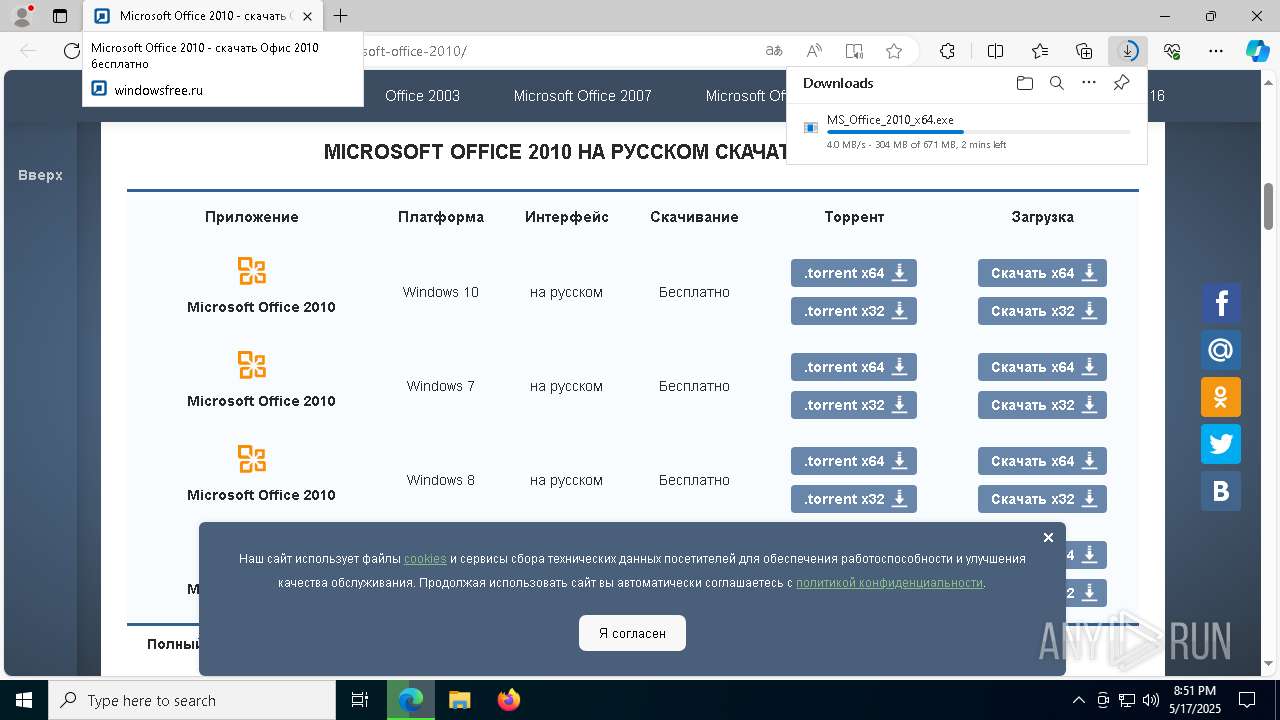Click Скачать x64 for Windows 10

pos(1042,273)
